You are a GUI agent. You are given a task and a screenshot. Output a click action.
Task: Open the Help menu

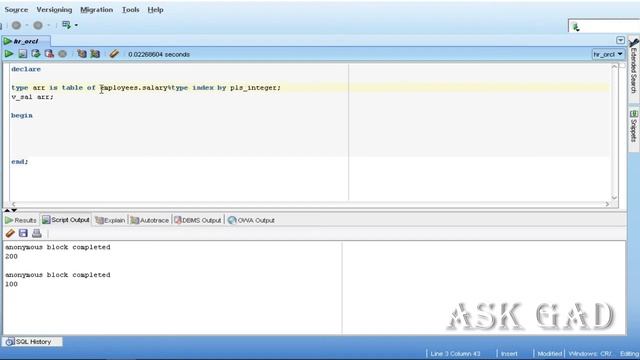point(156,9)
